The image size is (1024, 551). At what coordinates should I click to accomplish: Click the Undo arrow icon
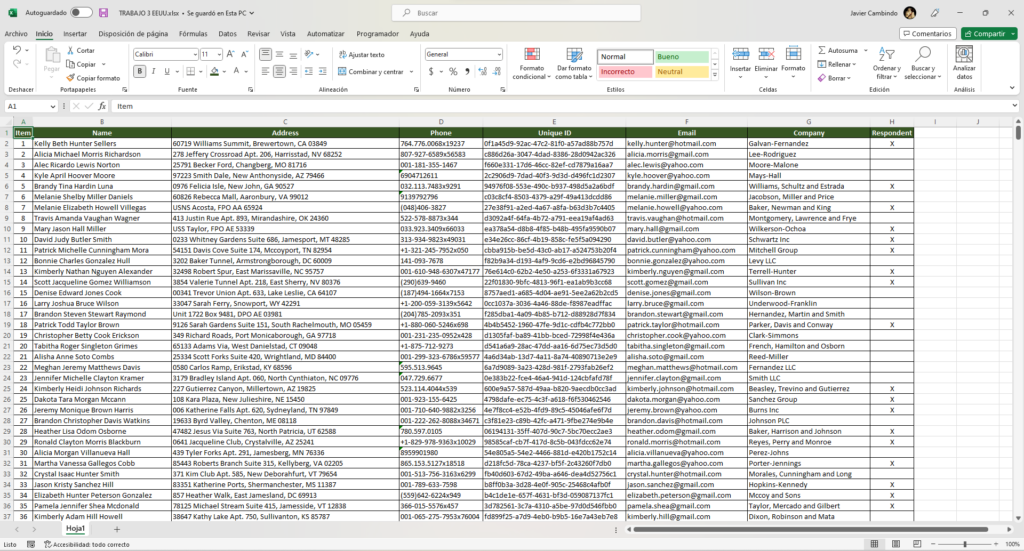(x=17, y=50)
